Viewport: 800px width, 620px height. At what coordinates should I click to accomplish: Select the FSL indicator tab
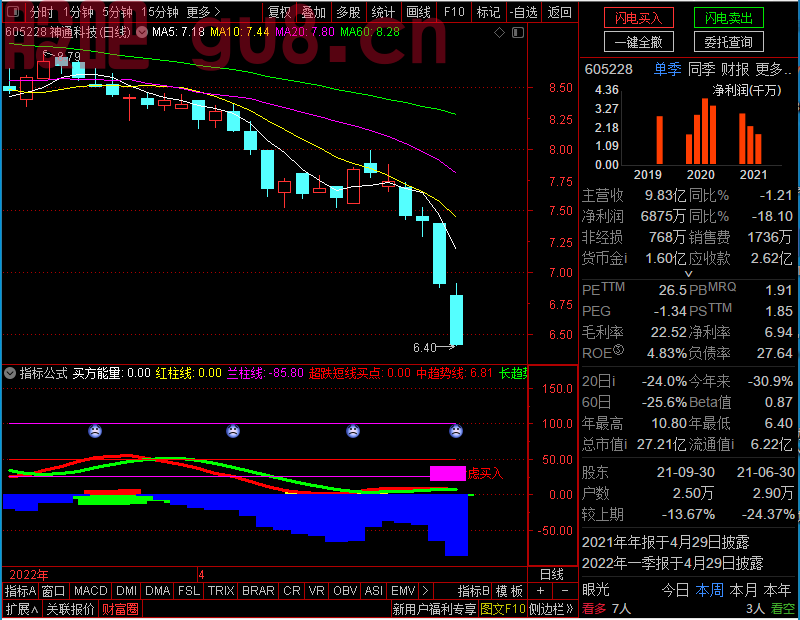tap(189, 591)
